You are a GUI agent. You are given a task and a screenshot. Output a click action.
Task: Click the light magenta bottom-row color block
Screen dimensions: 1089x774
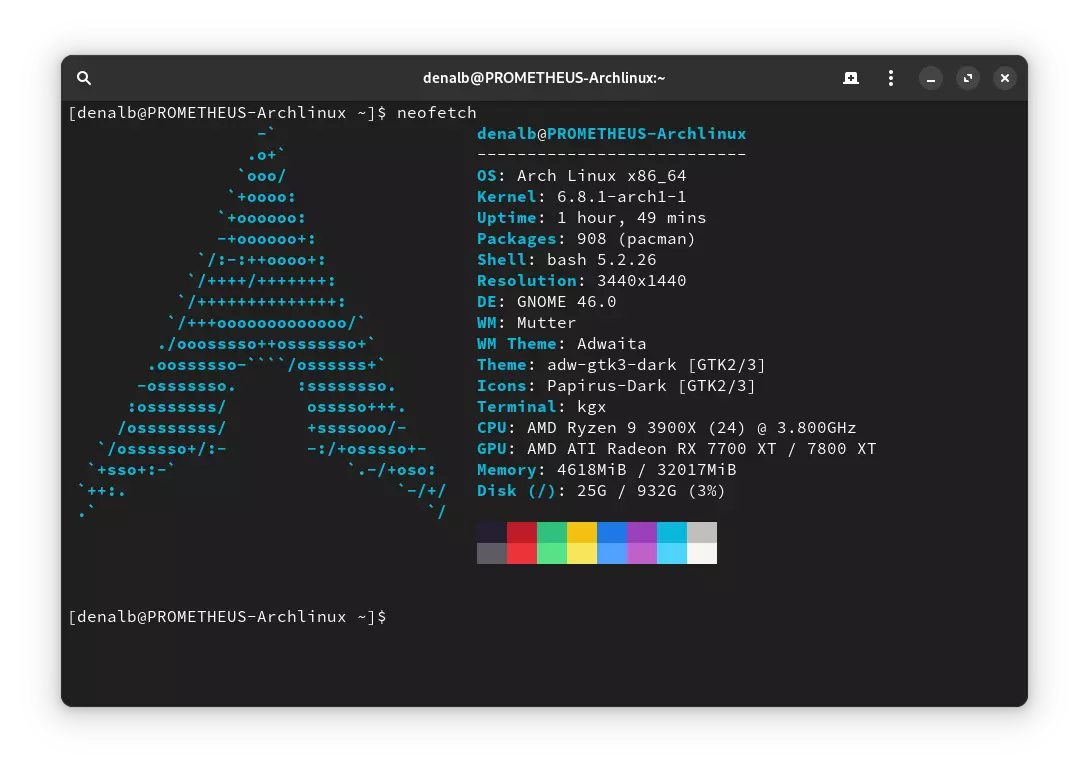(642, 553)
